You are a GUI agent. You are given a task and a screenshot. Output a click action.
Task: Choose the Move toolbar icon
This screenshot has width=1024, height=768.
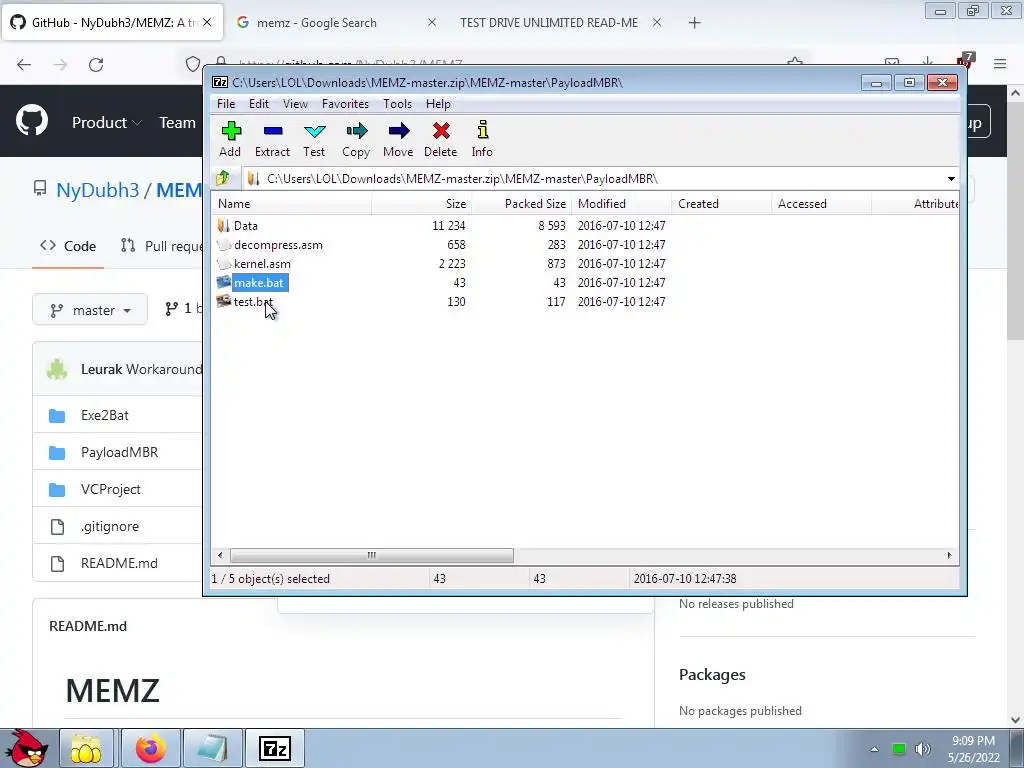pos(398,138)
